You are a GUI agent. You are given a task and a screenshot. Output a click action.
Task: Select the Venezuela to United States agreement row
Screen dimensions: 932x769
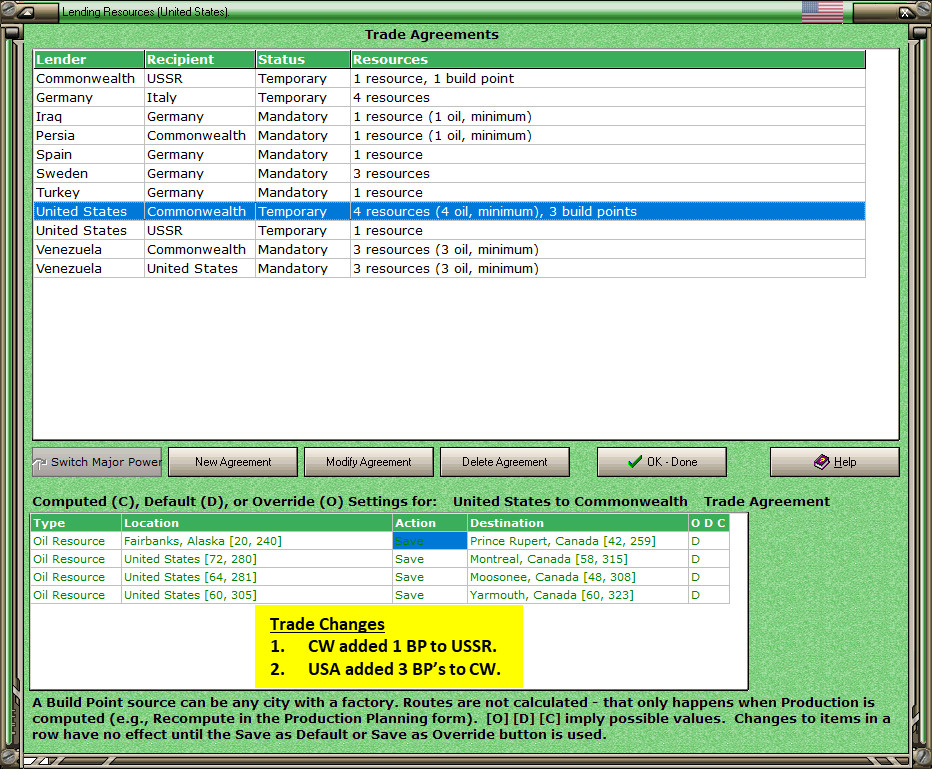click(449, 269)
